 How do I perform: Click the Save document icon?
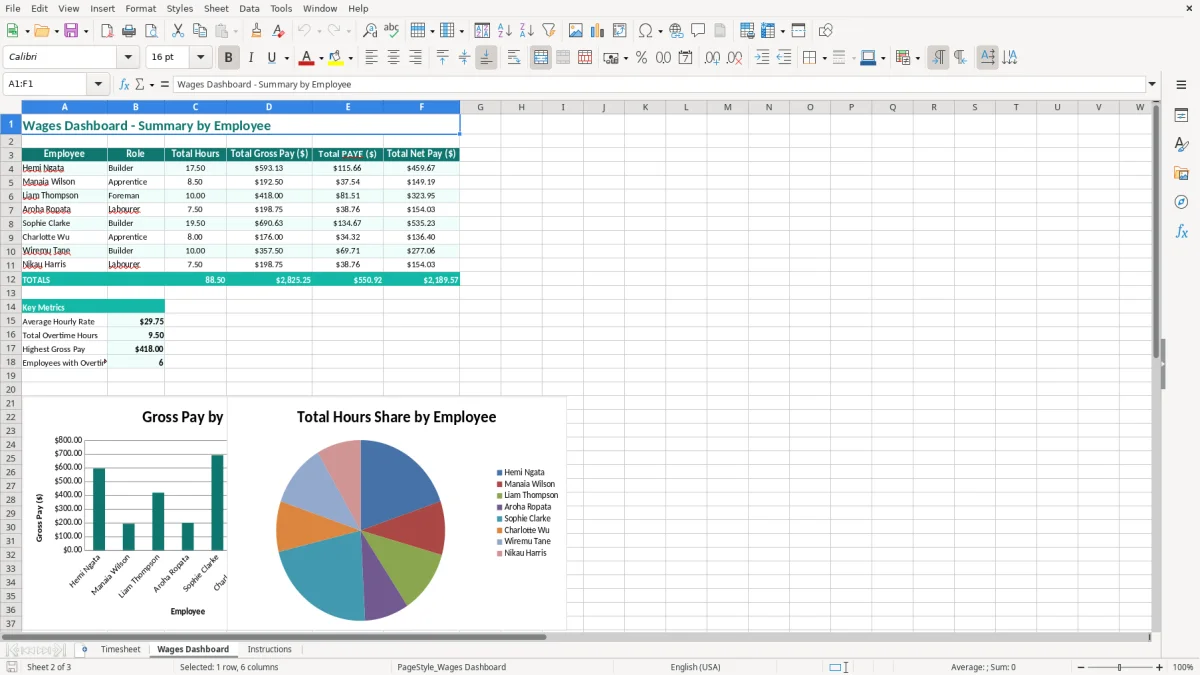[71, 31]
